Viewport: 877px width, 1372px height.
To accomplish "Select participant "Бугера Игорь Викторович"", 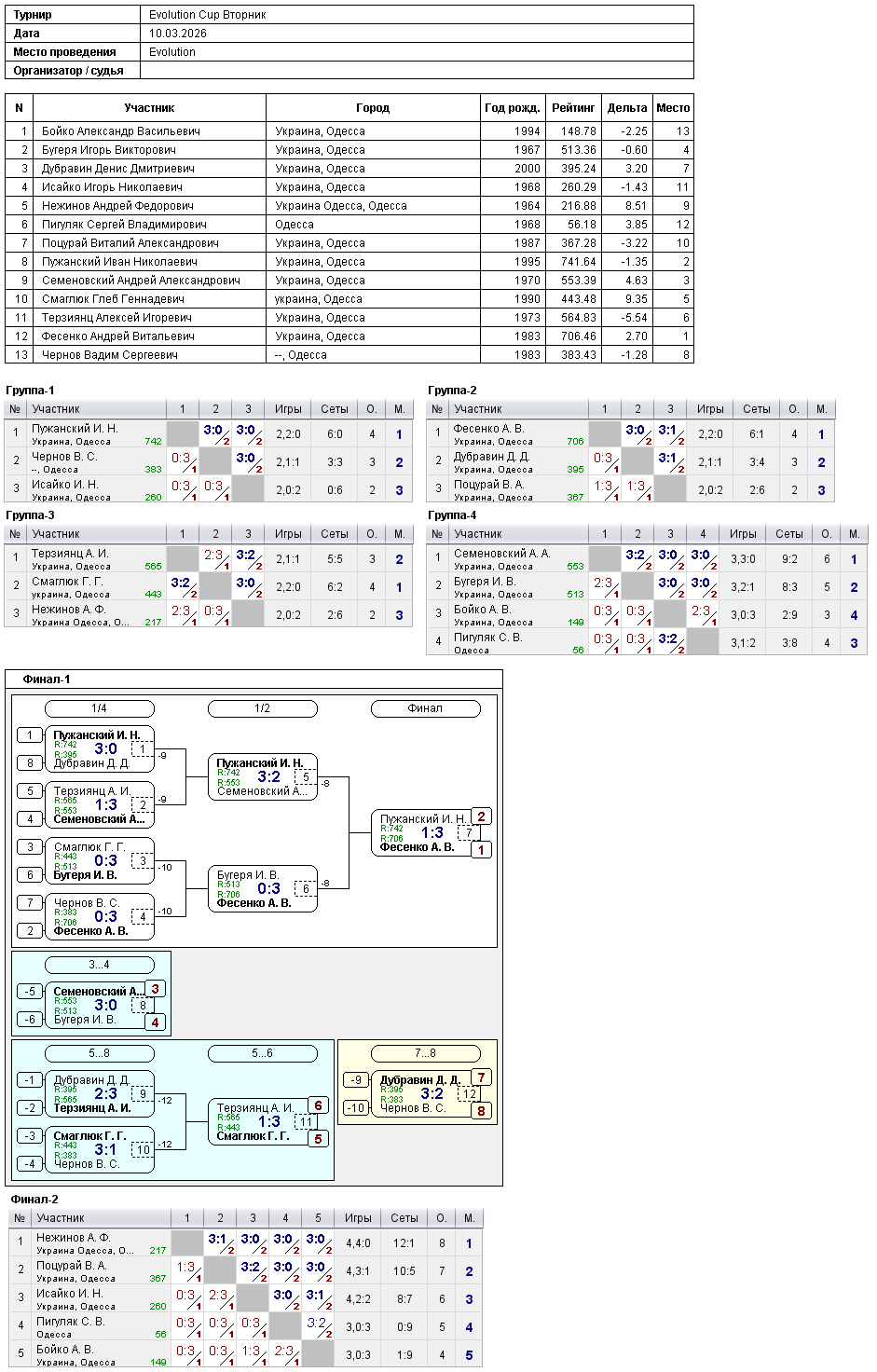I will tap(109, 150).
